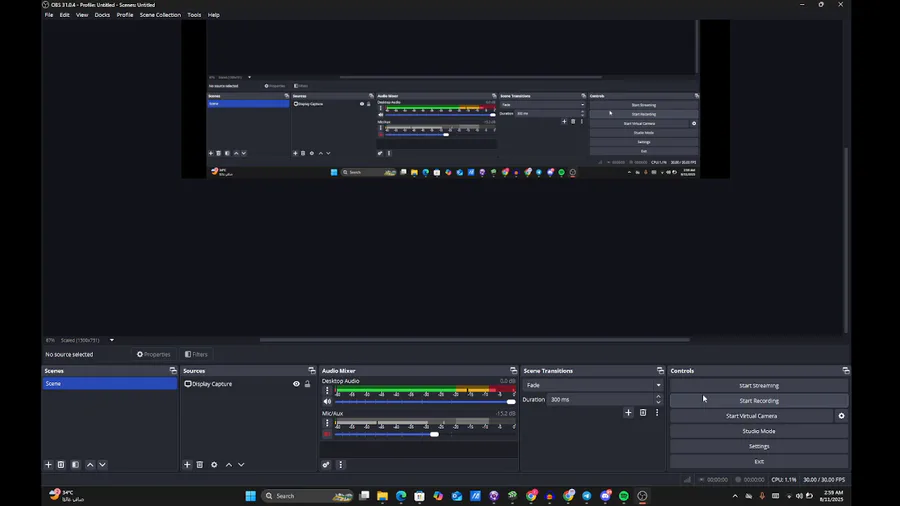Select Scene in Scenes list
900x506 pixels.
(110, 384)
